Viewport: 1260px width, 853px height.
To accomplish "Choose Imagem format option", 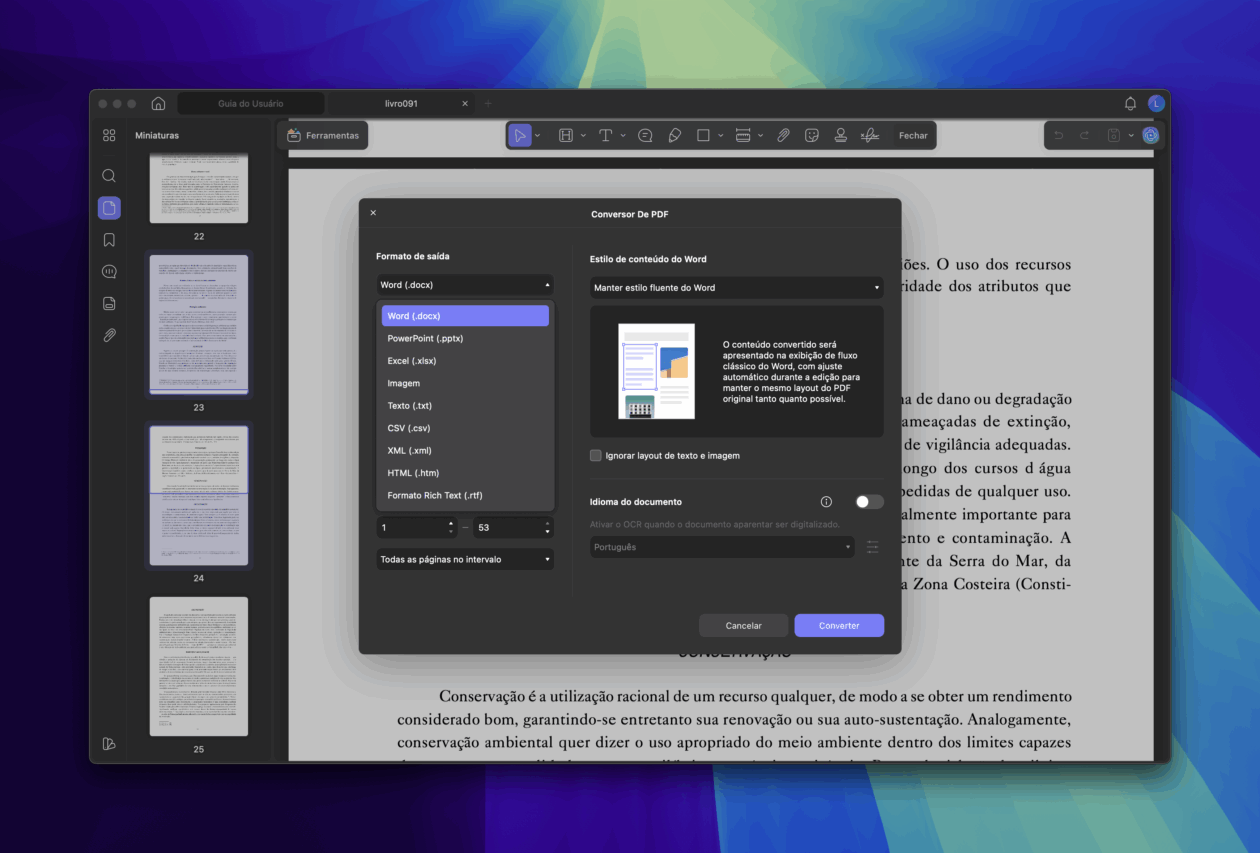I will click(465, 383).
